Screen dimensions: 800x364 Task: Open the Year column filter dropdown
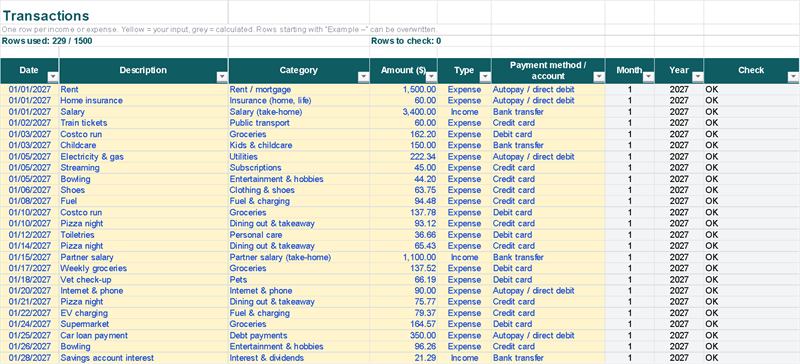click(697, 77)
